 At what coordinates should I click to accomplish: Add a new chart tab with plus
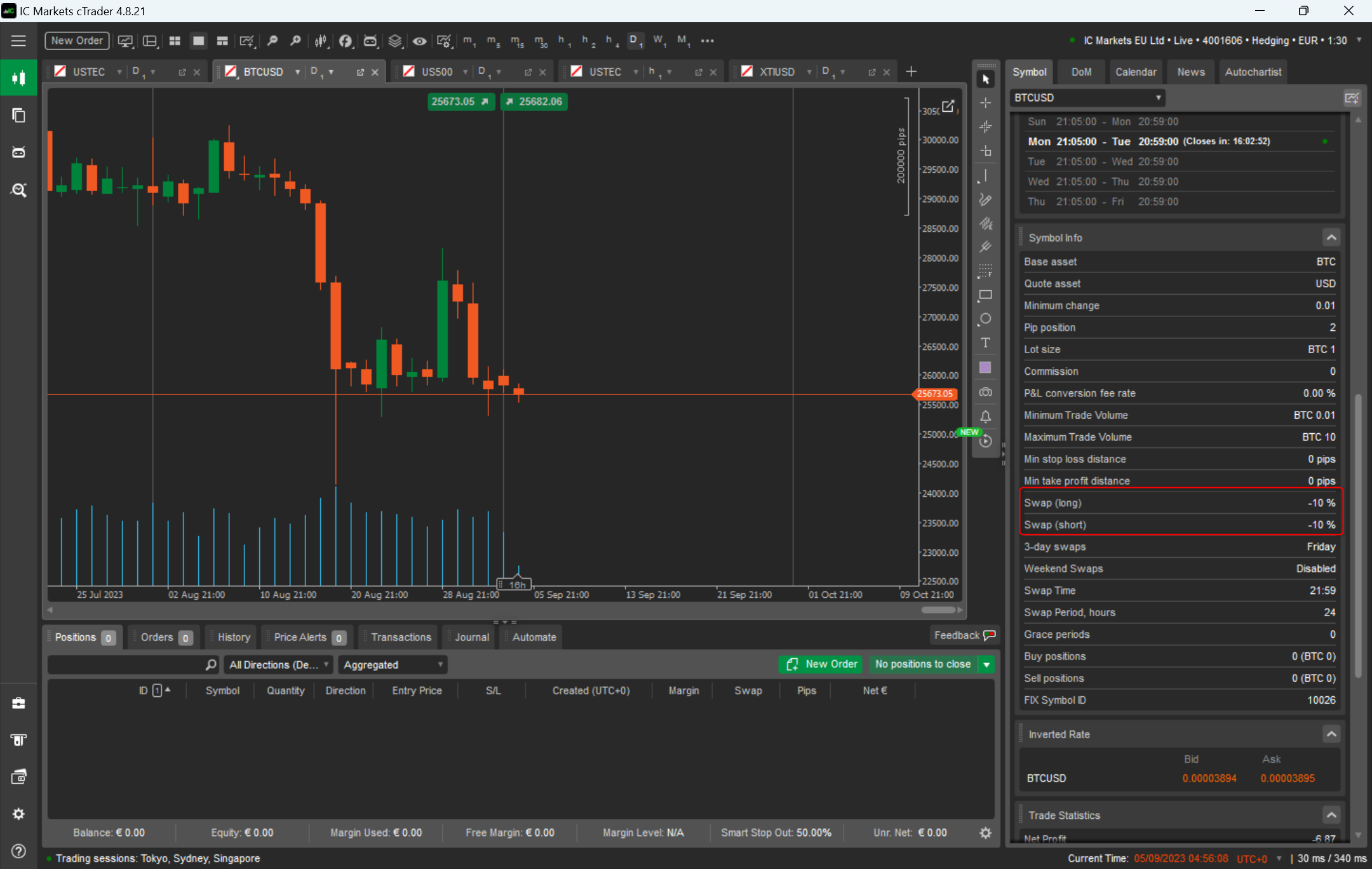[x=911, y=72]
